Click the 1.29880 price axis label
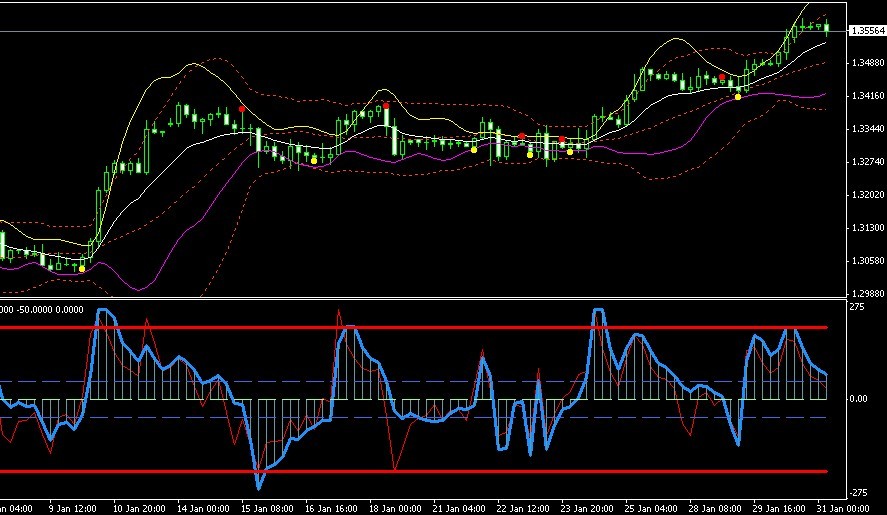 click(x=868, y=294)
